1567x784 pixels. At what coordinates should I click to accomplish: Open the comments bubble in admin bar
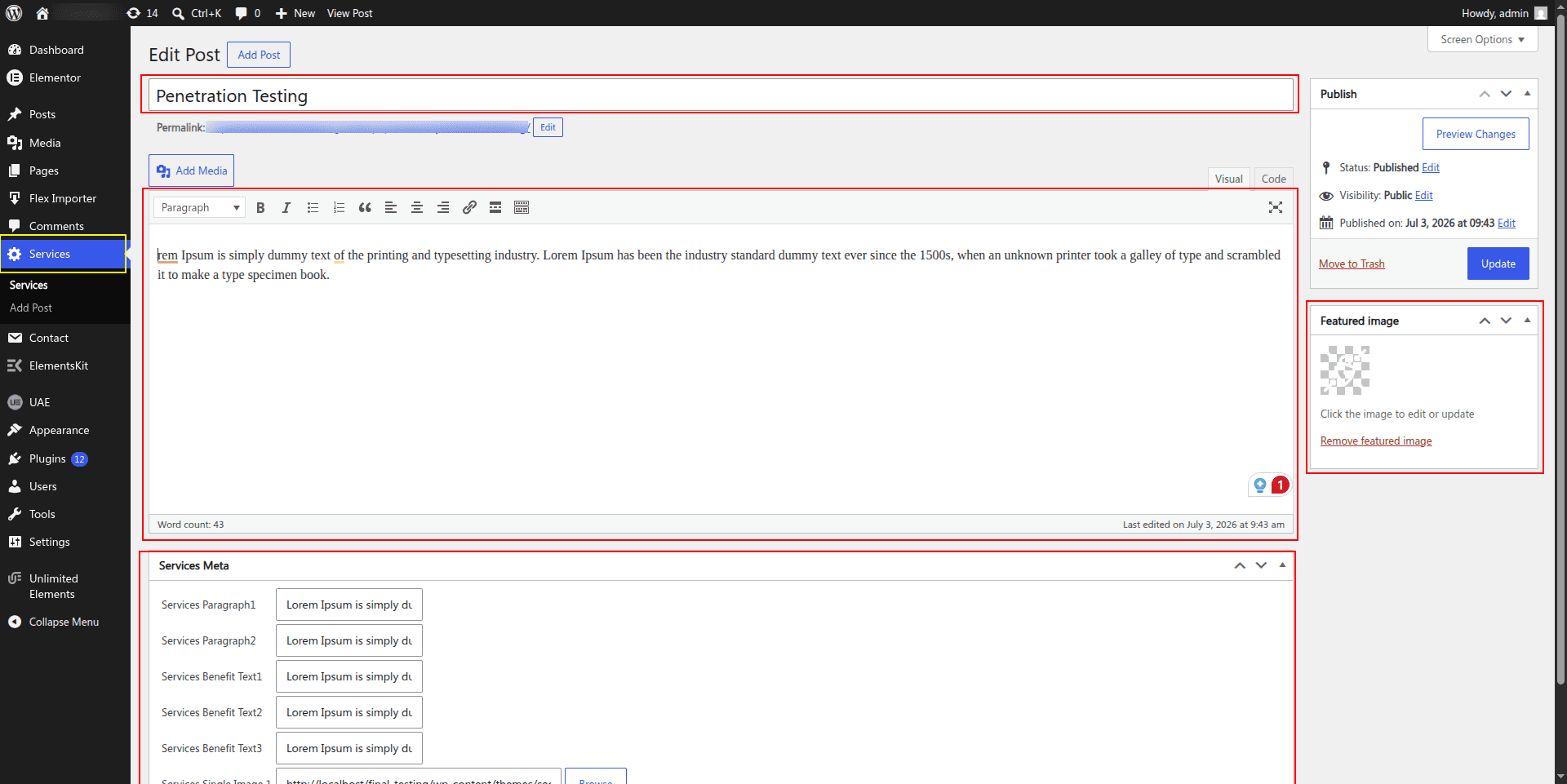248,13
